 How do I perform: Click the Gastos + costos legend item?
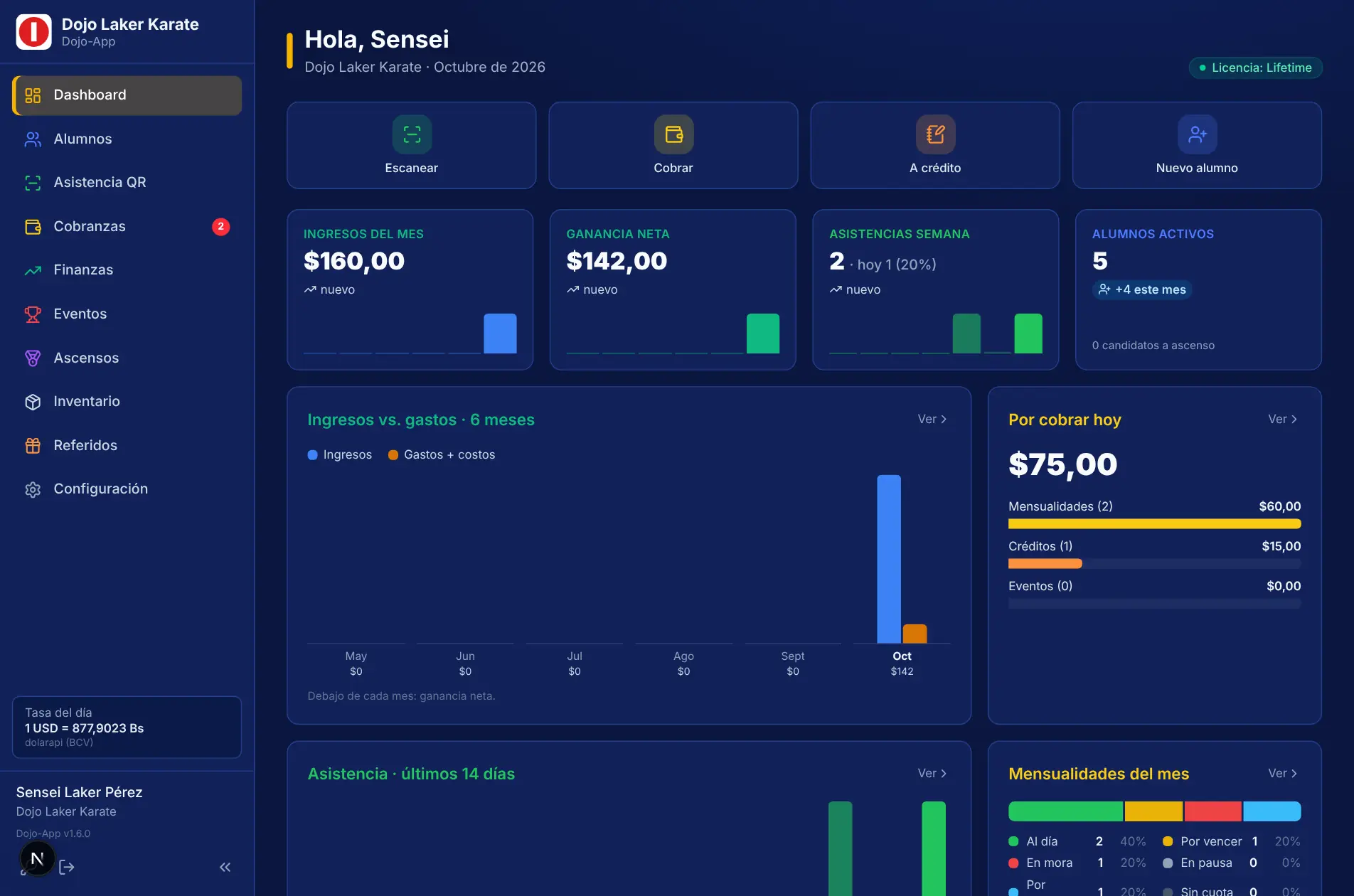(x=442, y=454)
